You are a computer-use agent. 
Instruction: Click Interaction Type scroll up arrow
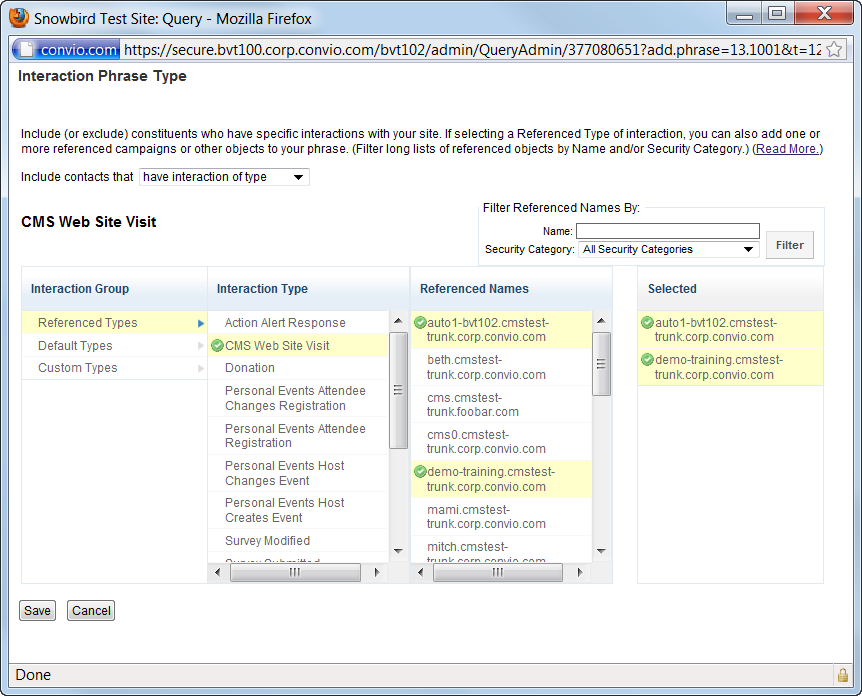[398, 321]
